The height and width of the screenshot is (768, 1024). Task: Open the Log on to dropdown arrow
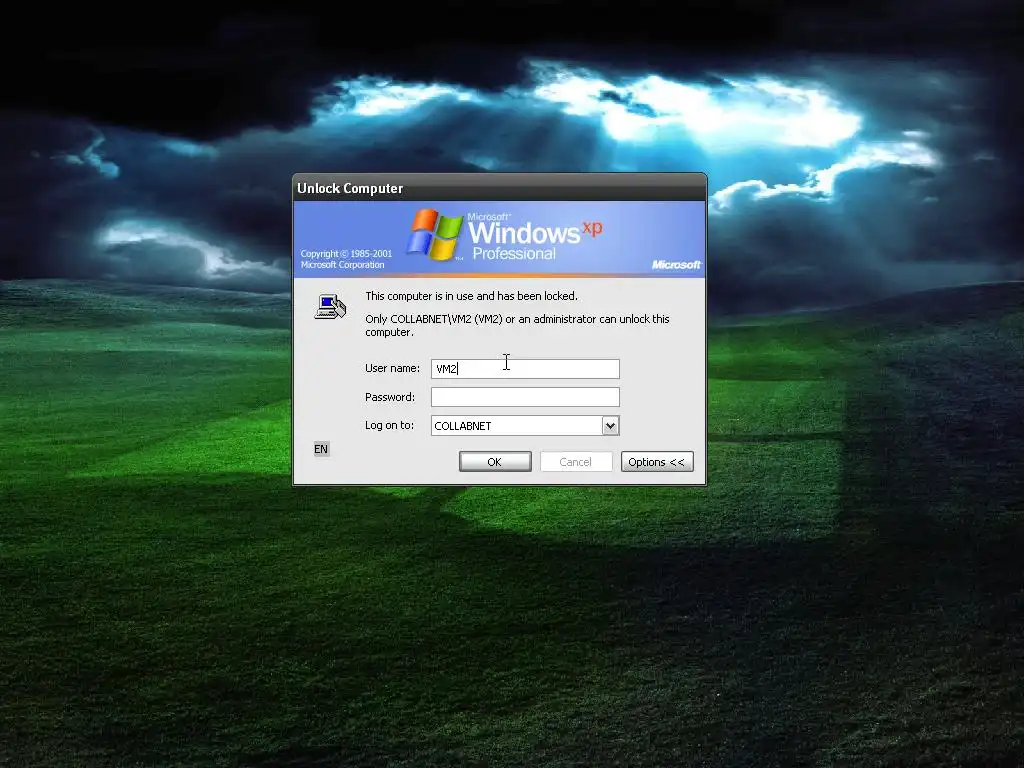[610, 426]
